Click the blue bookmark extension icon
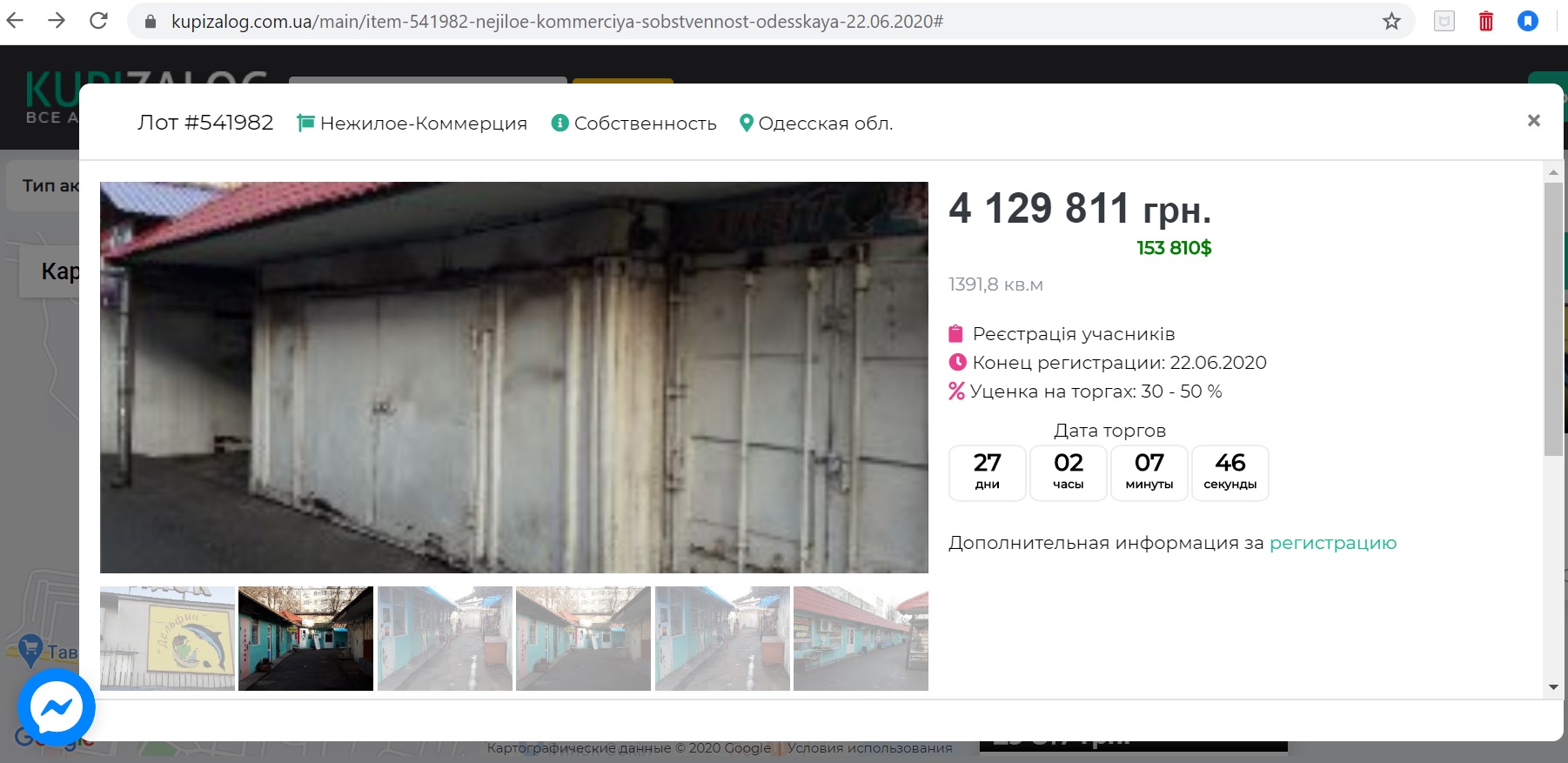Image resolution: width=1568 pixels, height=763 pixels. [1528, 21]
